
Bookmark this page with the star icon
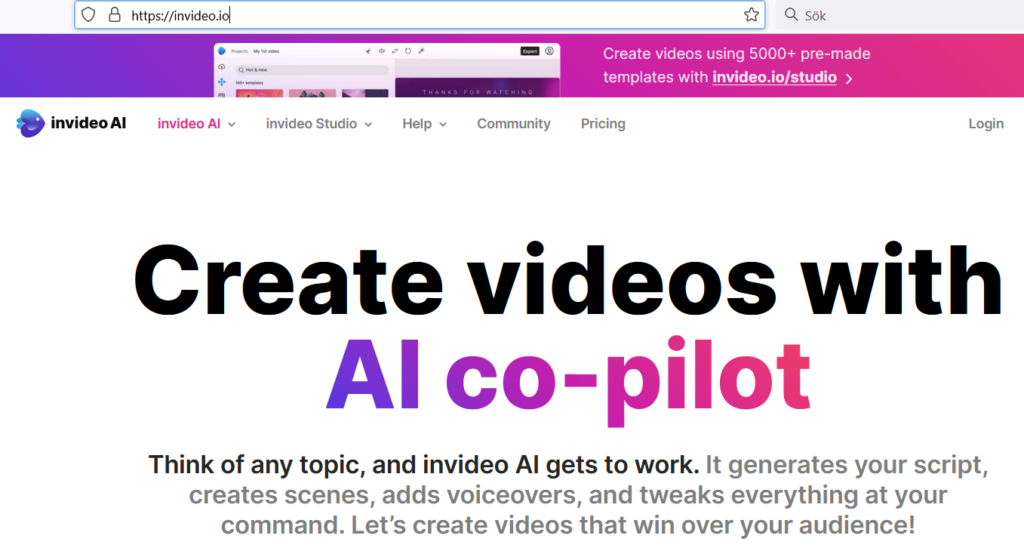click(x=751, y=15)
